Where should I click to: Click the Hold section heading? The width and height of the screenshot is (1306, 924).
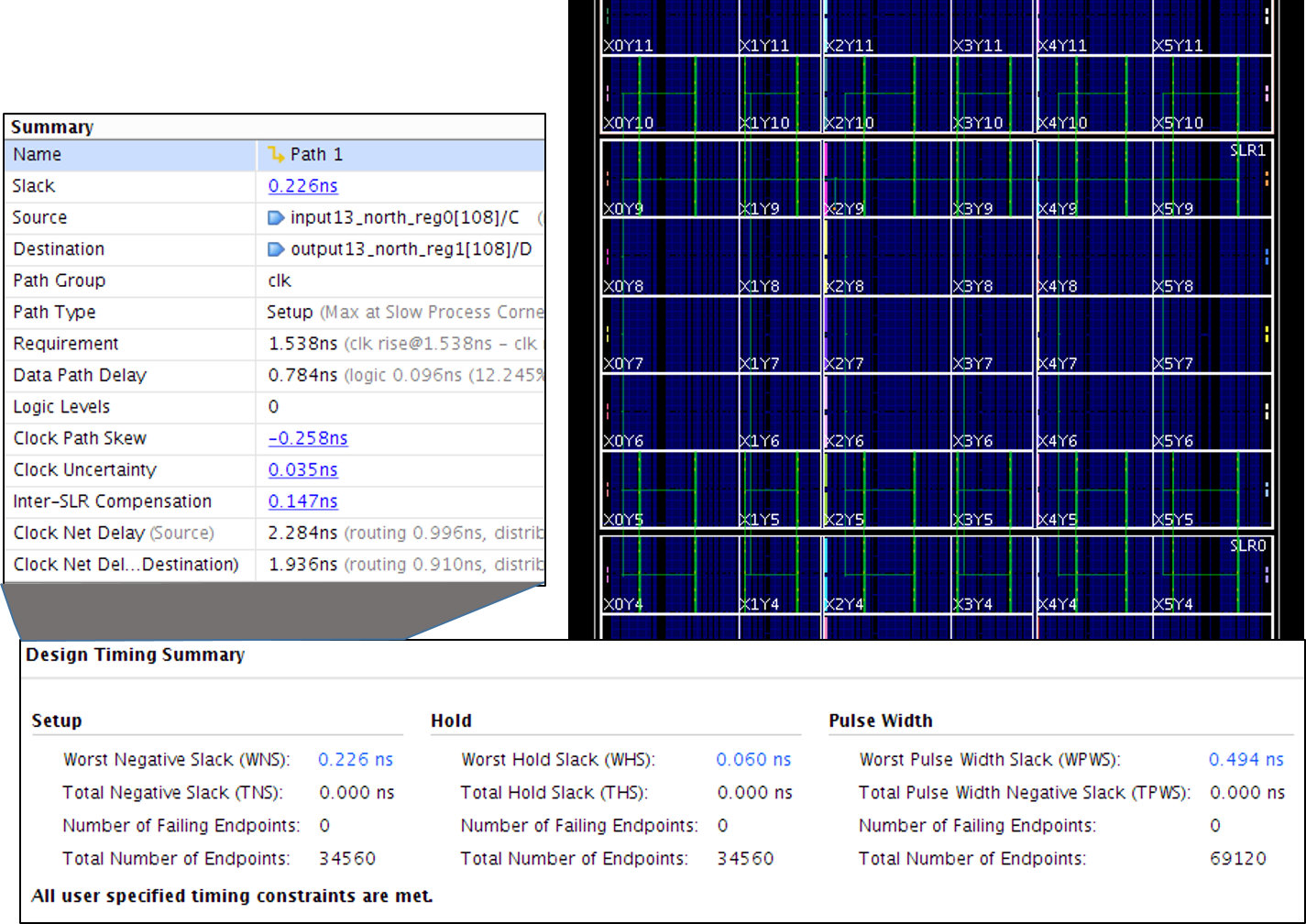(x=451, y=720)
